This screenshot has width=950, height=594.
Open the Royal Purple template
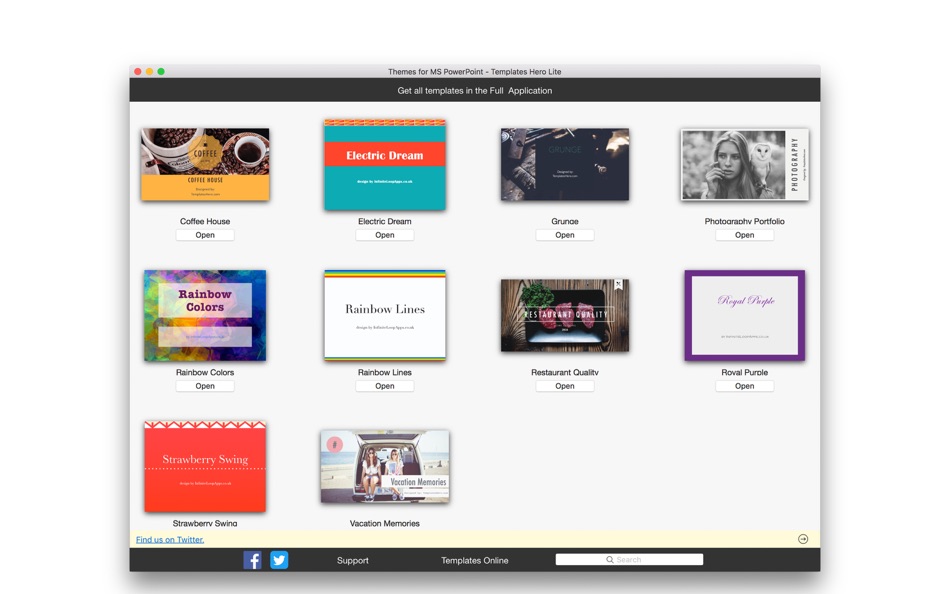tap(745, 386)
